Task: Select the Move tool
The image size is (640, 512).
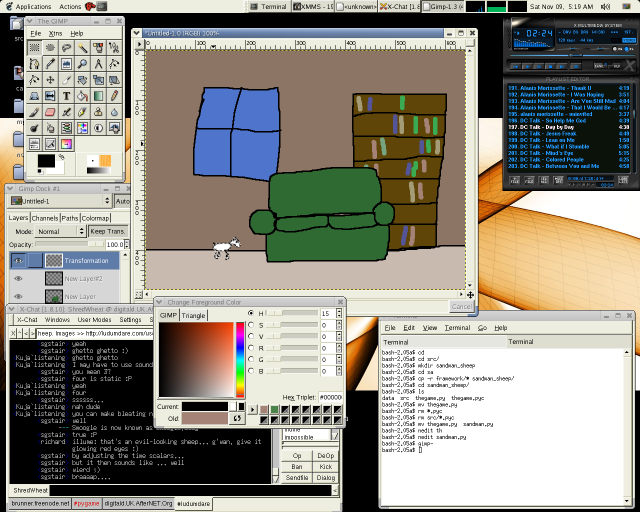Action: click(x=50, y=80)
